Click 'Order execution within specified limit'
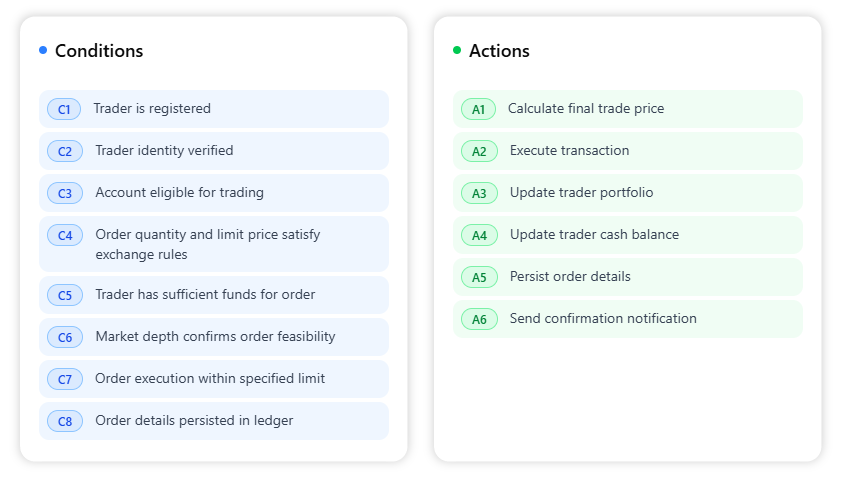The height and width of the screenshot is (478, 842). click(209, 379)
